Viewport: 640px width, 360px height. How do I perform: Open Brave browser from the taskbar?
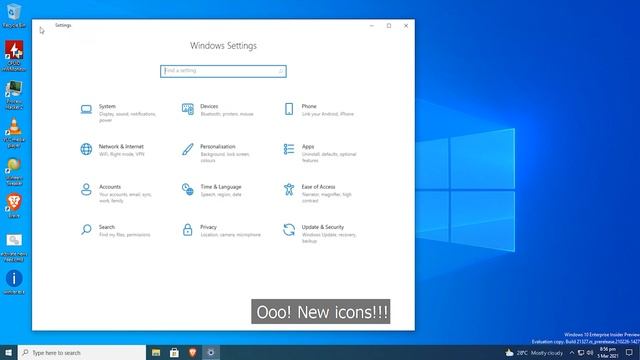pos(193,353)
